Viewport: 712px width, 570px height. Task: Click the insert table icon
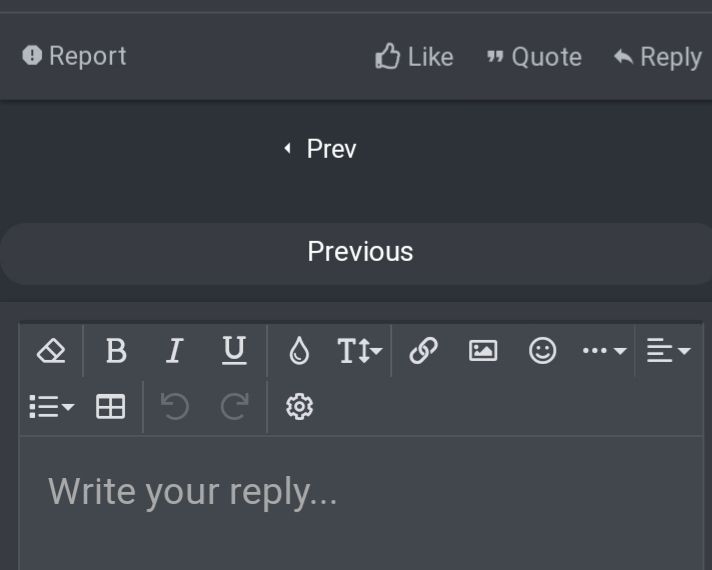[110, 407]
